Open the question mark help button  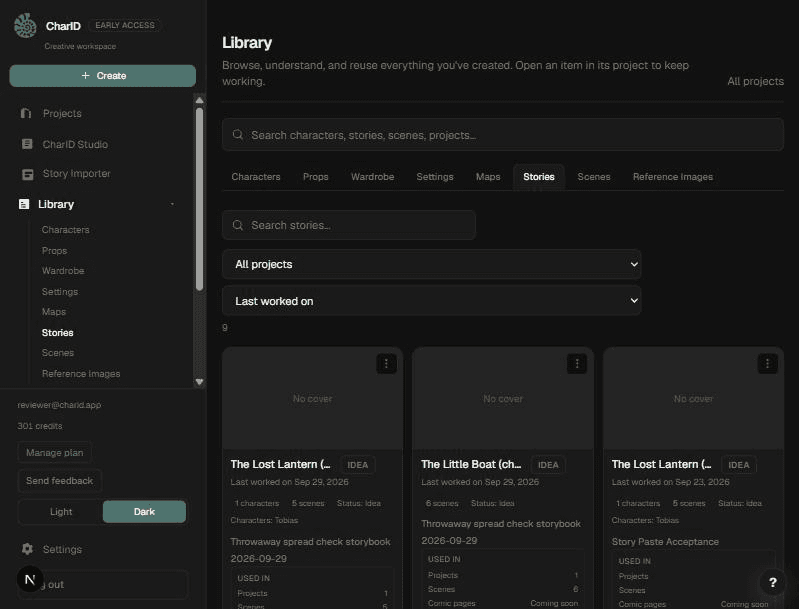tap(773, 582)
